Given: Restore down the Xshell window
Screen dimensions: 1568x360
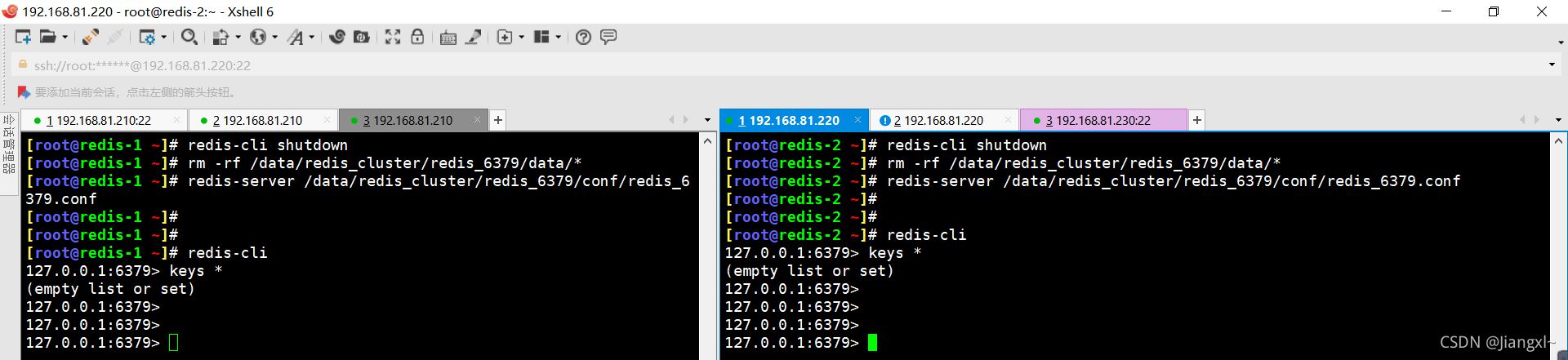Looking at the screenshot, I should click(x=1494, y=11).
